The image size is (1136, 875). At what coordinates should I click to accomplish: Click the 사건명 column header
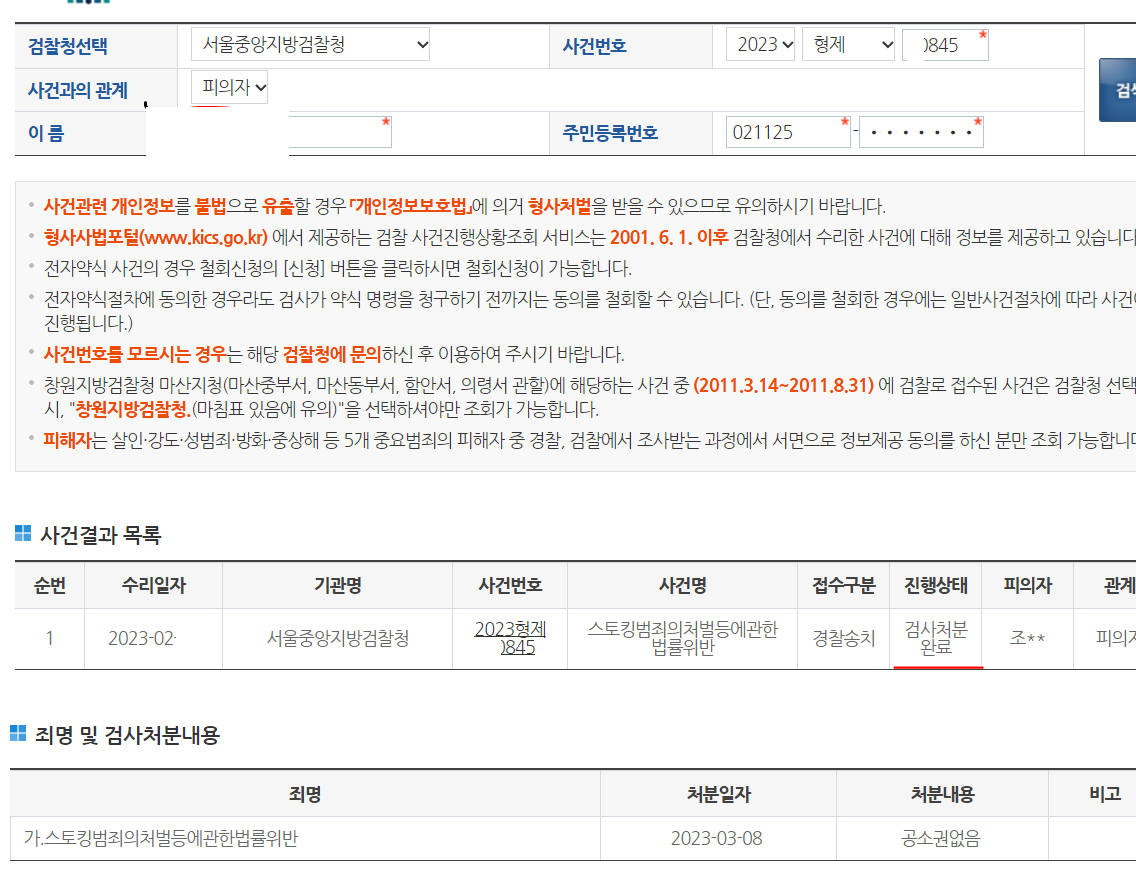coord(683,586)
